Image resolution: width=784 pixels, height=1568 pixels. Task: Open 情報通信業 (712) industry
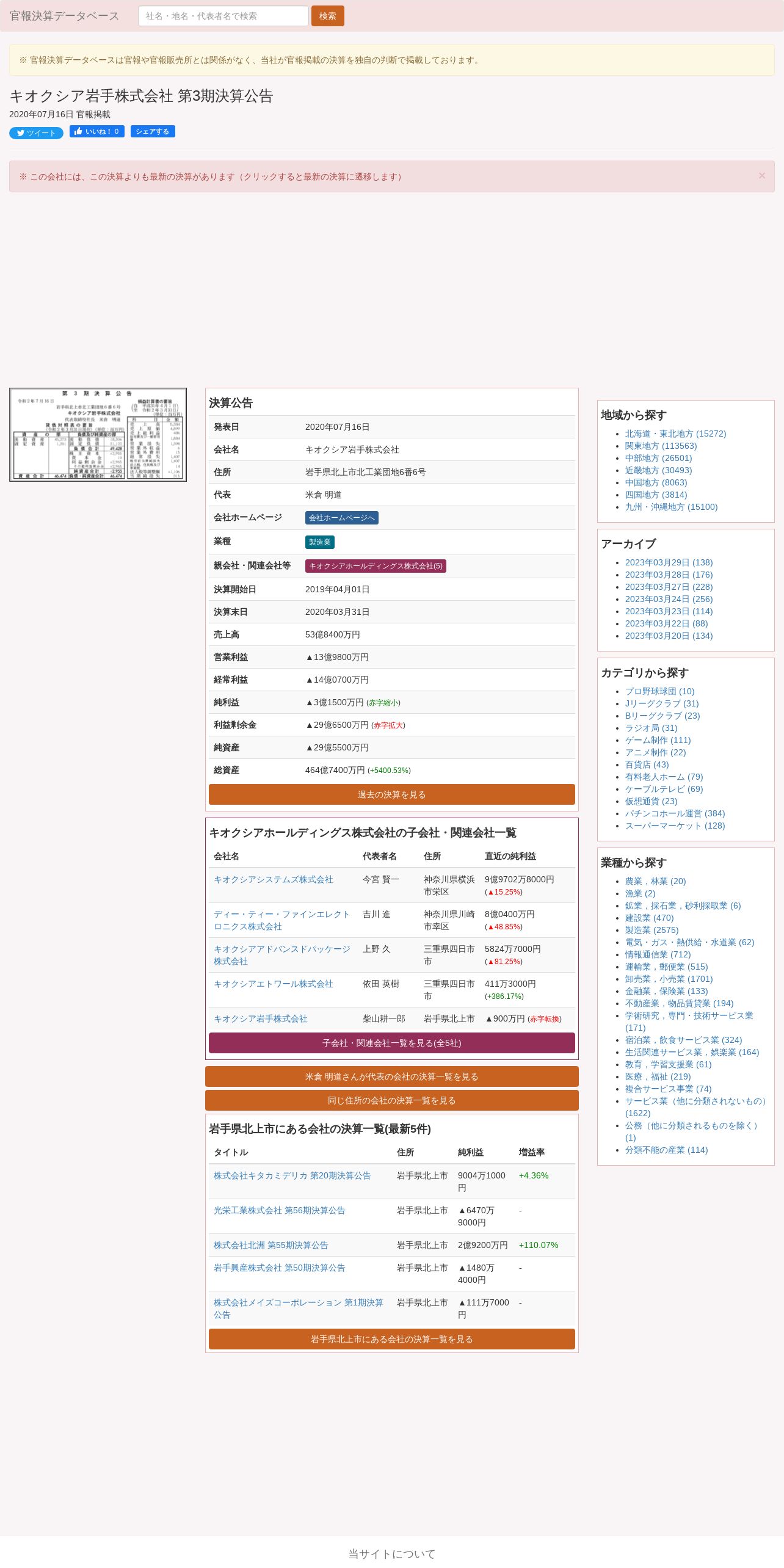click(658, 954)
